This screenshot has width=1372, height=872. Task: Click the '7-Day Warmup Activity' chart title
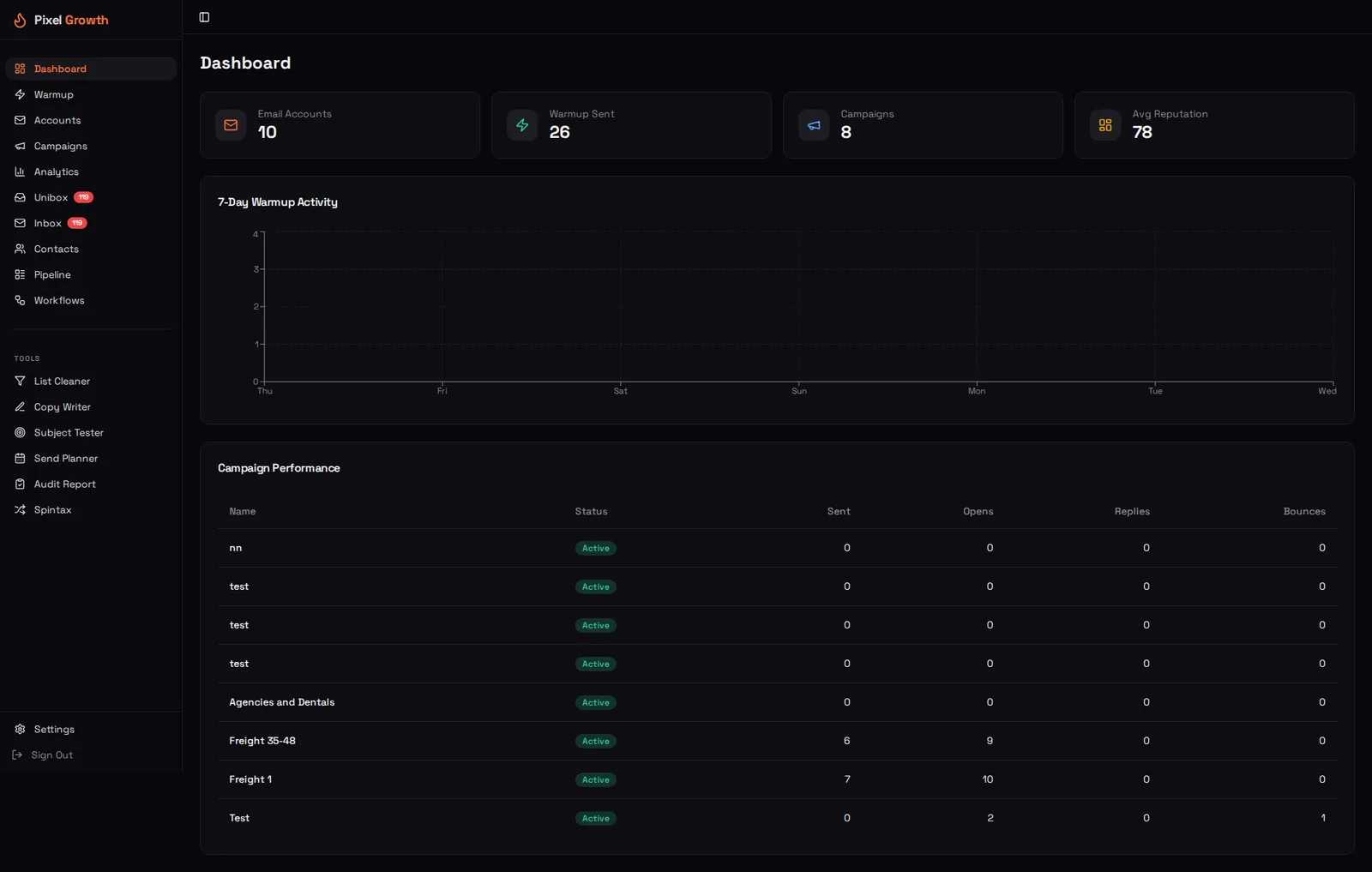pos(278,202)
